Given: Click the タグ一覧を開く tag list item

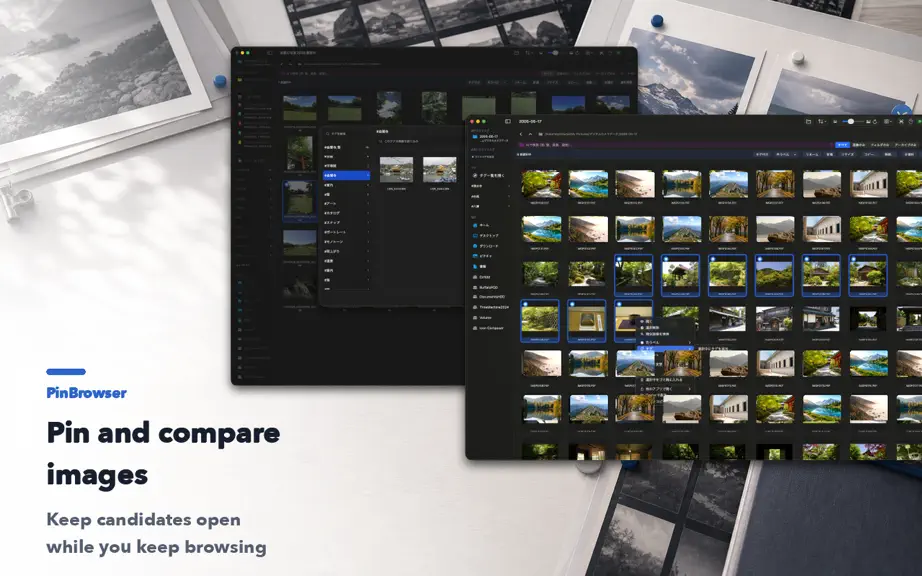Looking at the screenshot, I should [489, 175].
